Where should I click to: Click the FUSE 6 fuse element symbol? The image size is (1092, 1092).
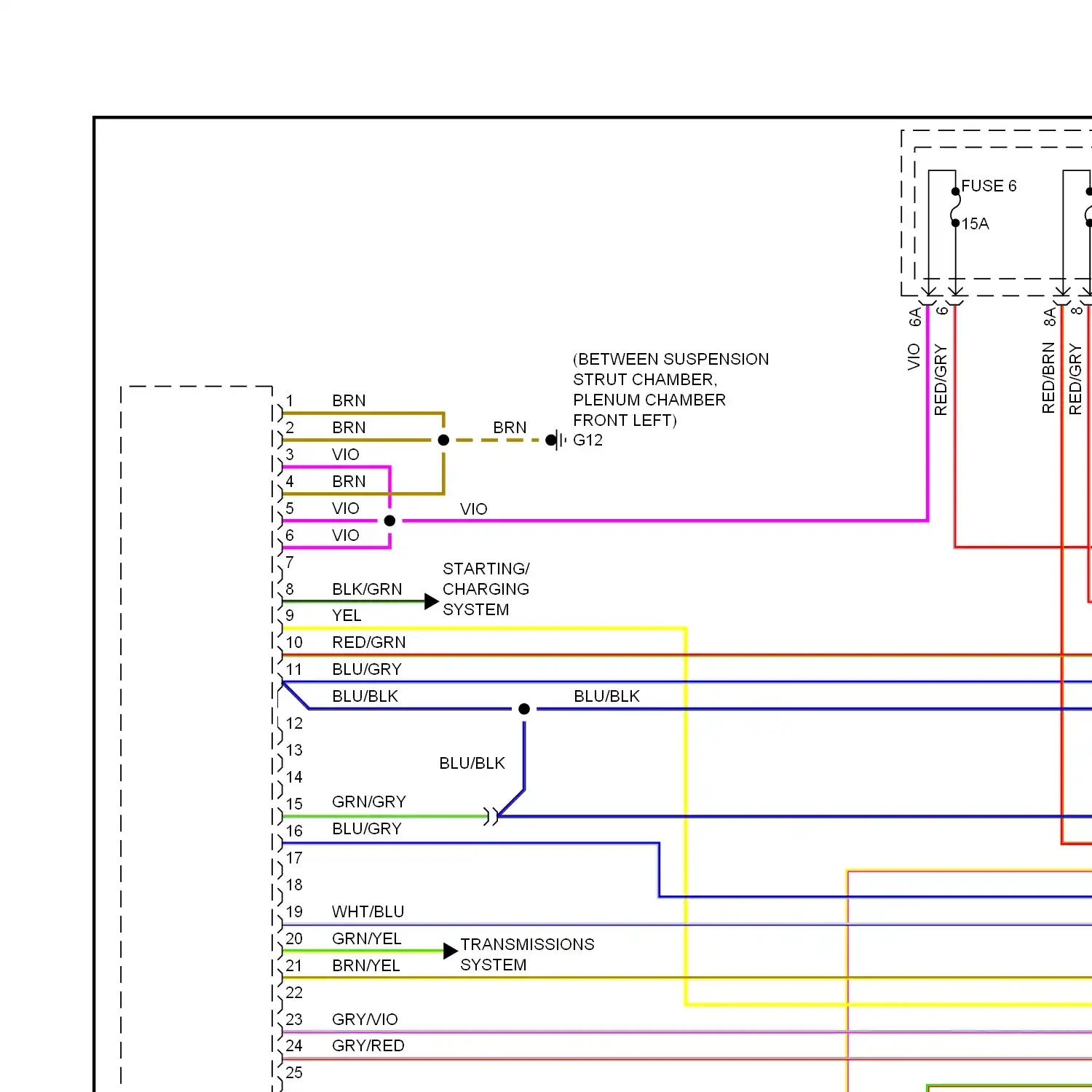coord(955,207)
